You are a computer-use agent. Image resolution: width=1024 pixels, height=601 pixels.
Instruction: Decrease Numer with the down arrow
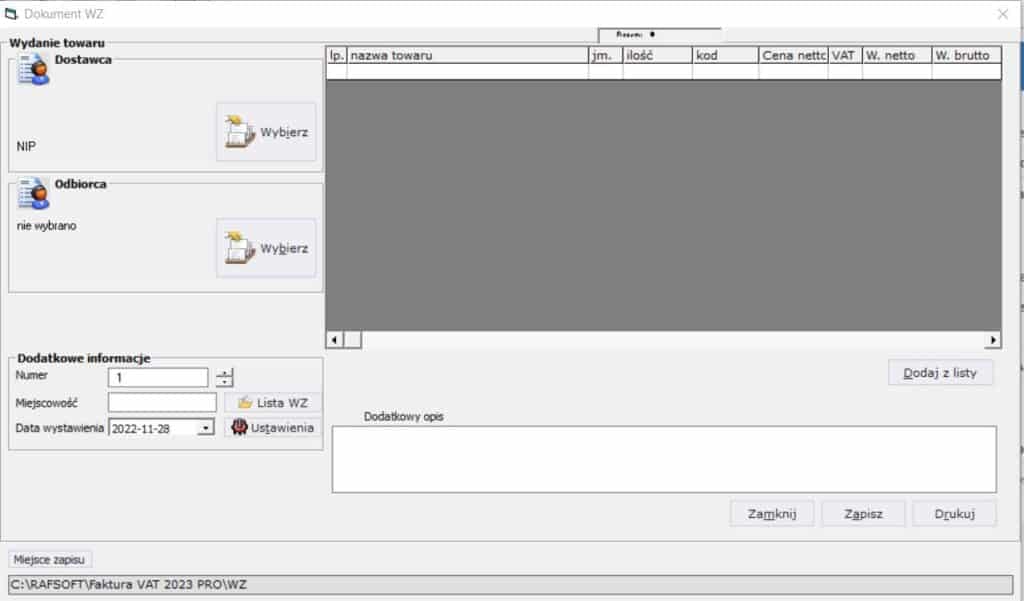(x=225, y=382)
